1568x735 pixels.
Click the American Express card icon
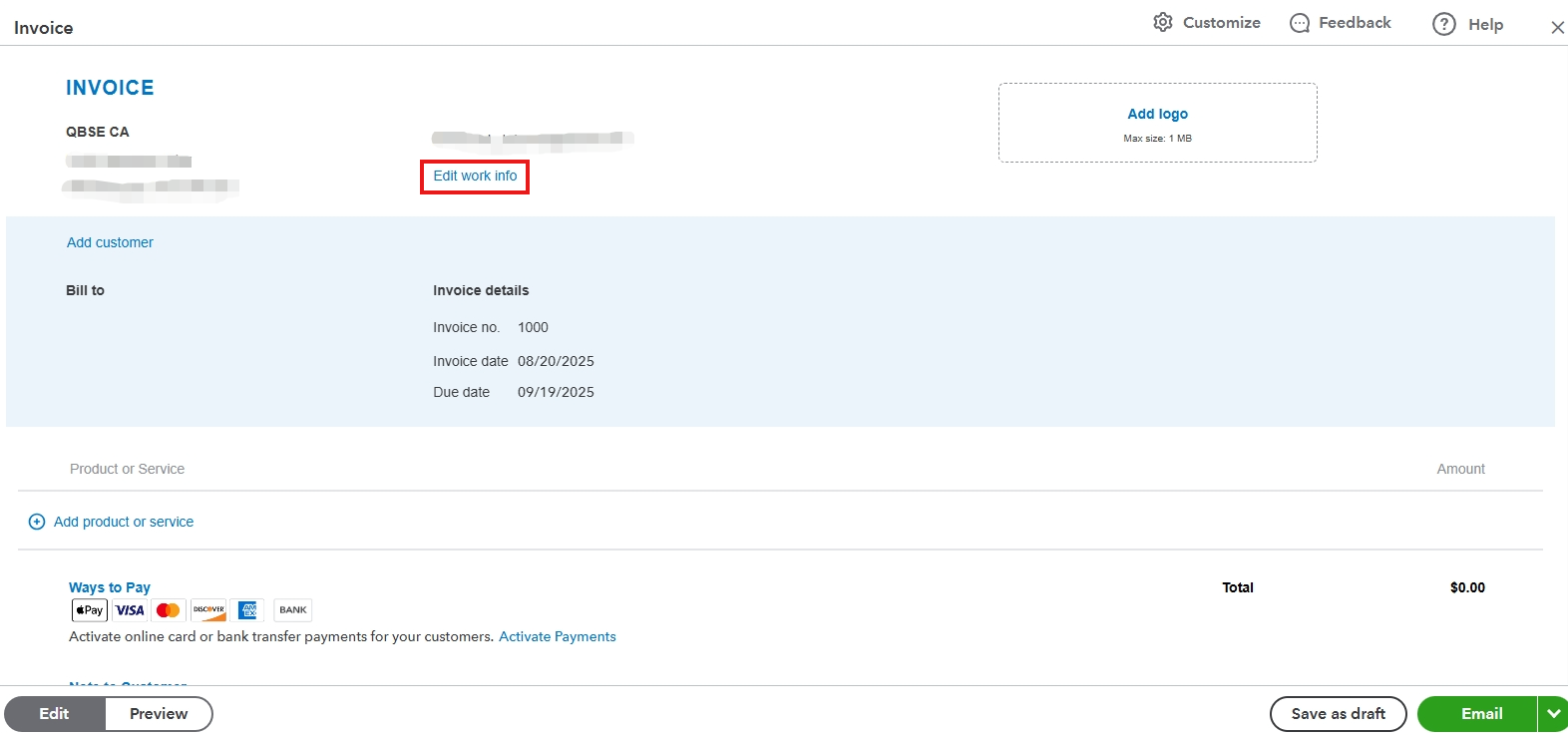[247, 610]
